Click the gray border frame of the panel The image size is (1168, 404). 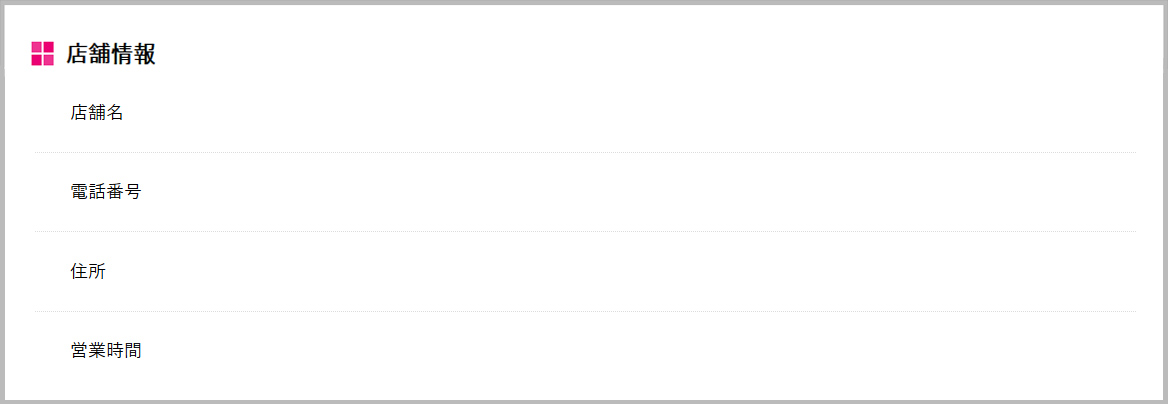tap(584, 2)
